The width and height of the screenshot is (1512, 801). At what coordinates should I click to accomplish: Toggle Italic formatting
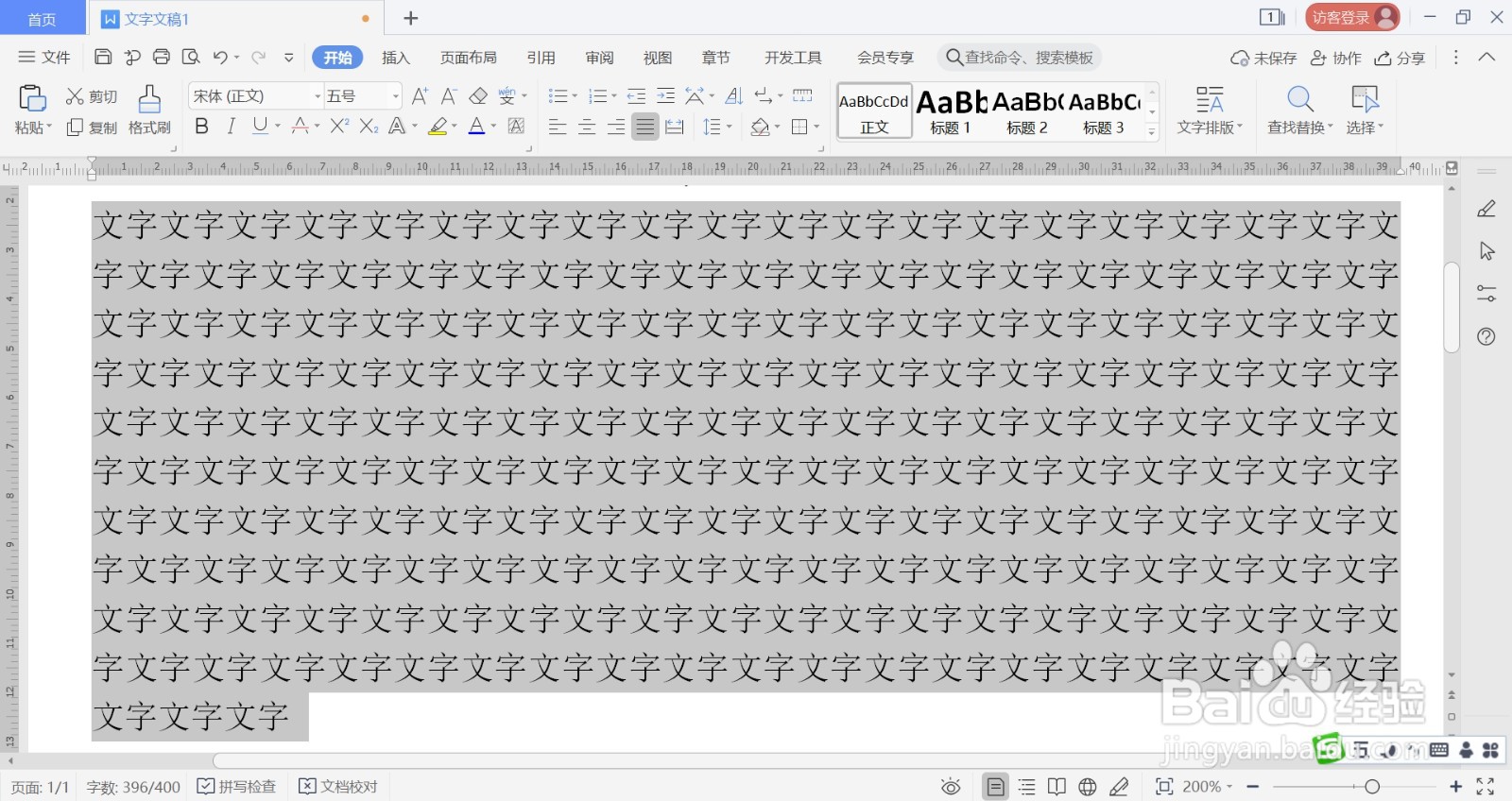tap(231, 127)
